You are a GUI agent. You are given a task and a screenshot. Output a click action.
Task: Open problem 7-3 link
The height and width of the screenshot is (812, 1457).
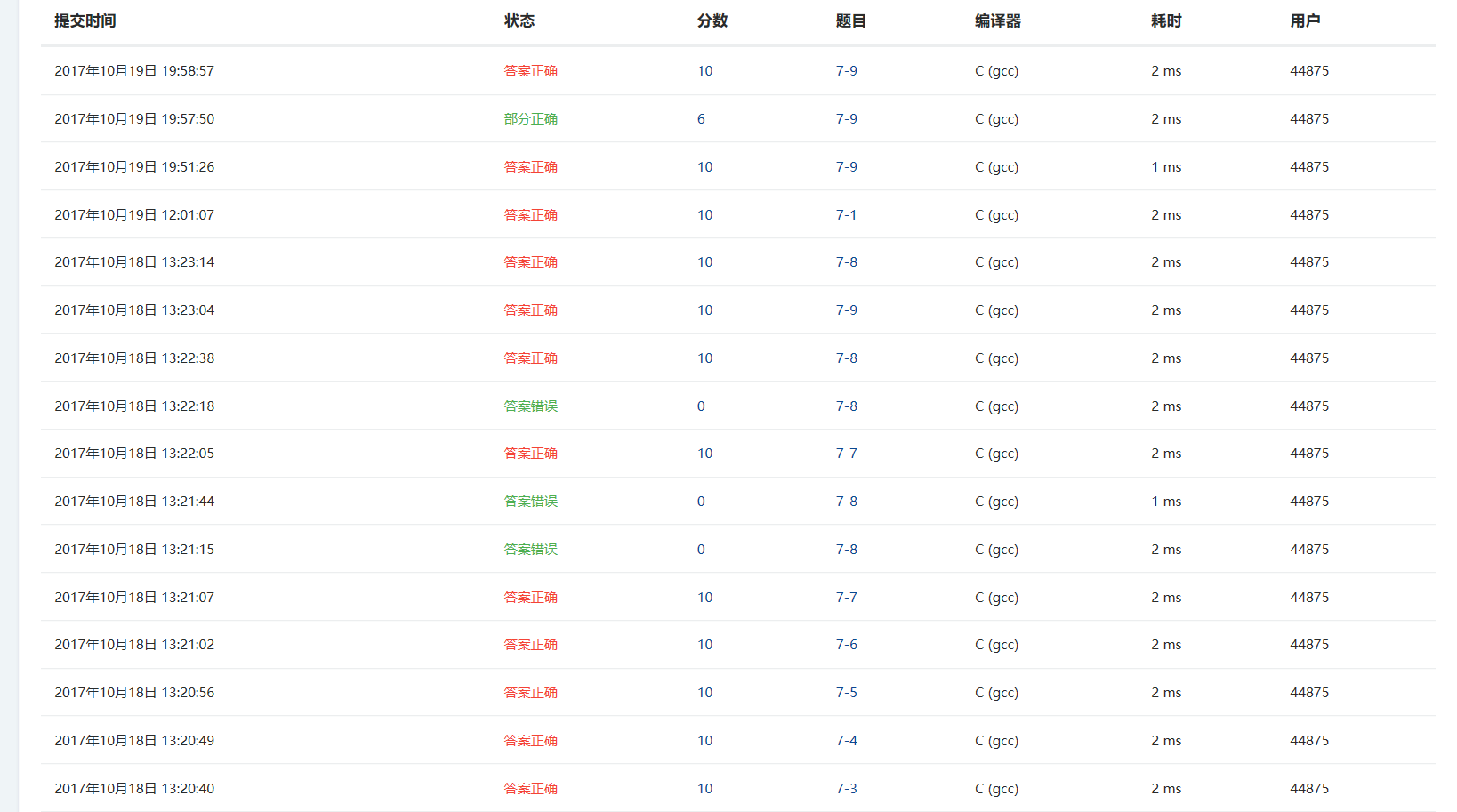click(846, 789)
